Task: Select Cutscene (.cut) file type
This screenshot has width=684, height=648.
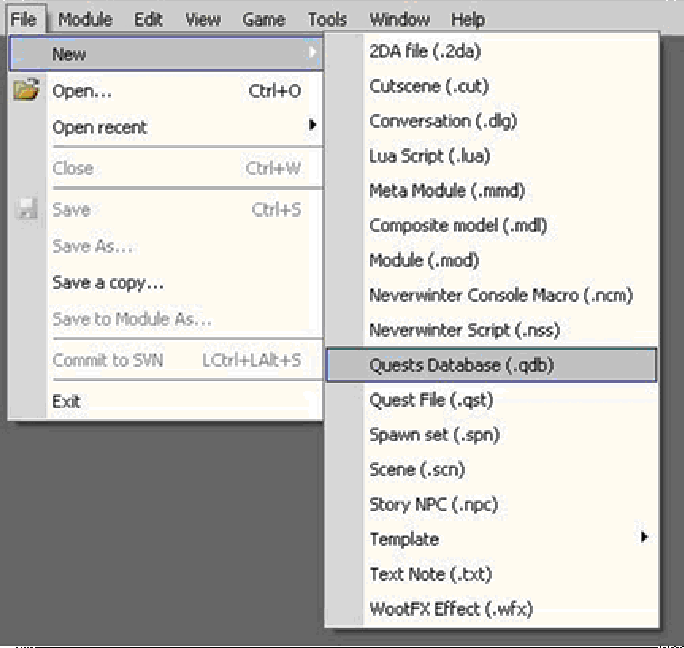Action: point(428,86)
